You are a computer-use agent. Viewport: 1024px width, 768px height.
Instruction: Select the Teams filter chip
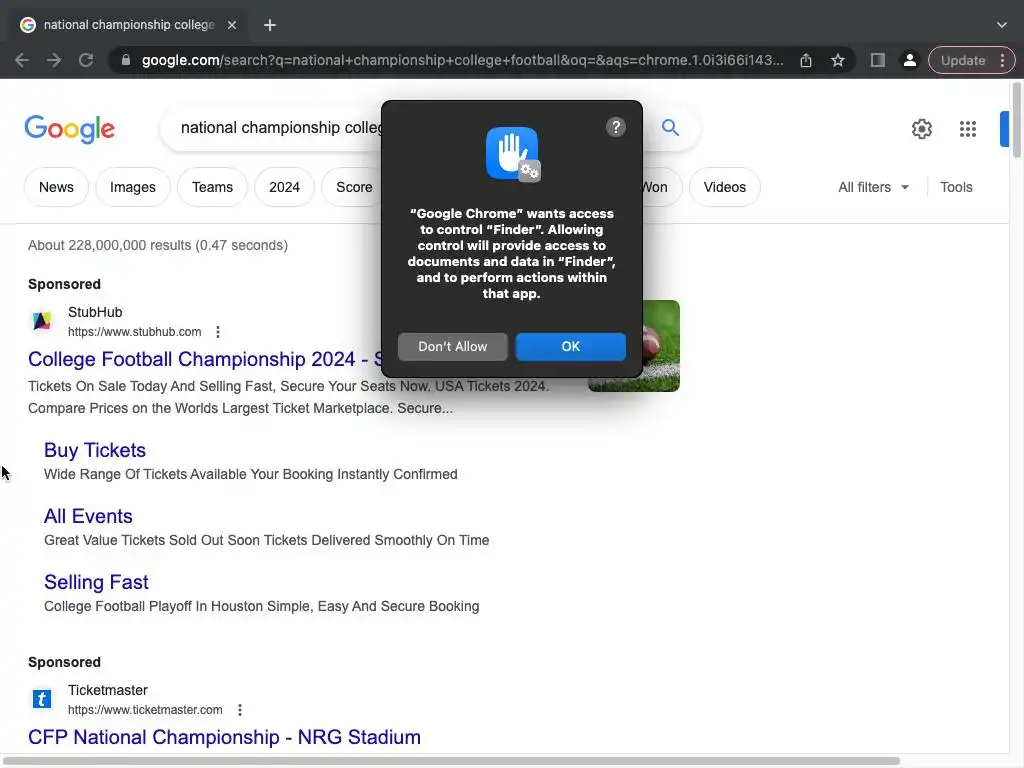click(212, 187)
